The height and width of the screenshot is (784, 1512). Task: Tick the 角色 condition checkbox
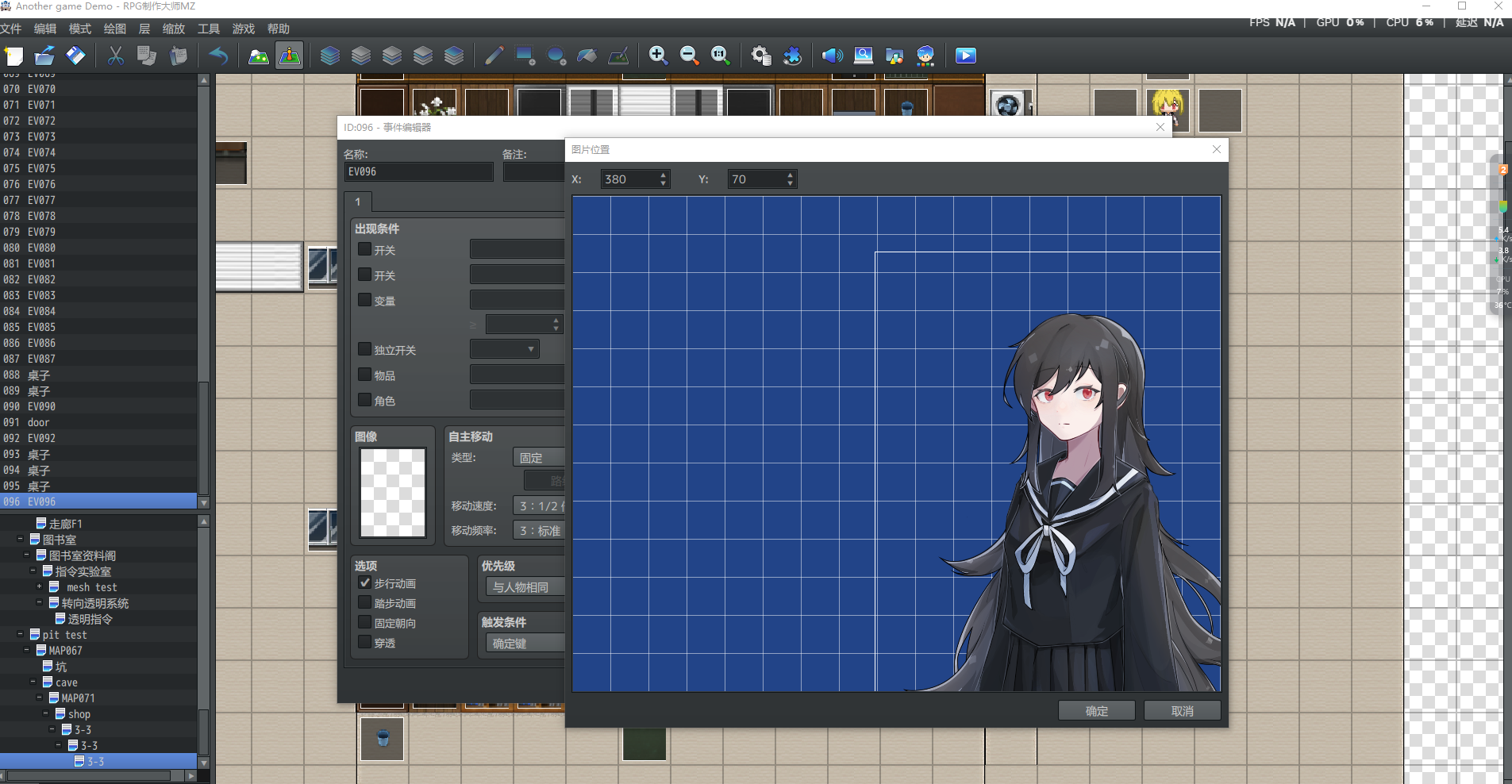[x=365, y=400]
